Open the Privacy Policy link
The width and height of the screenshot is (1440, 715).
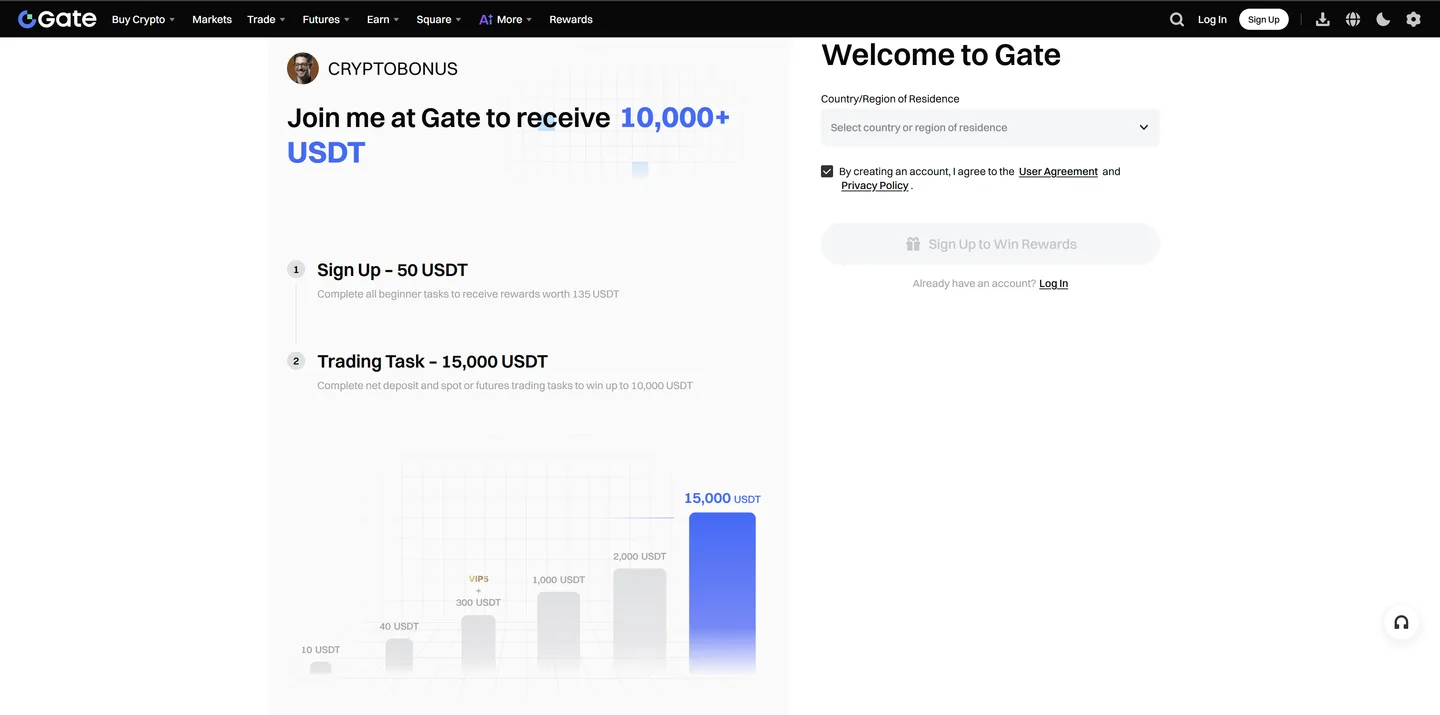875,185
